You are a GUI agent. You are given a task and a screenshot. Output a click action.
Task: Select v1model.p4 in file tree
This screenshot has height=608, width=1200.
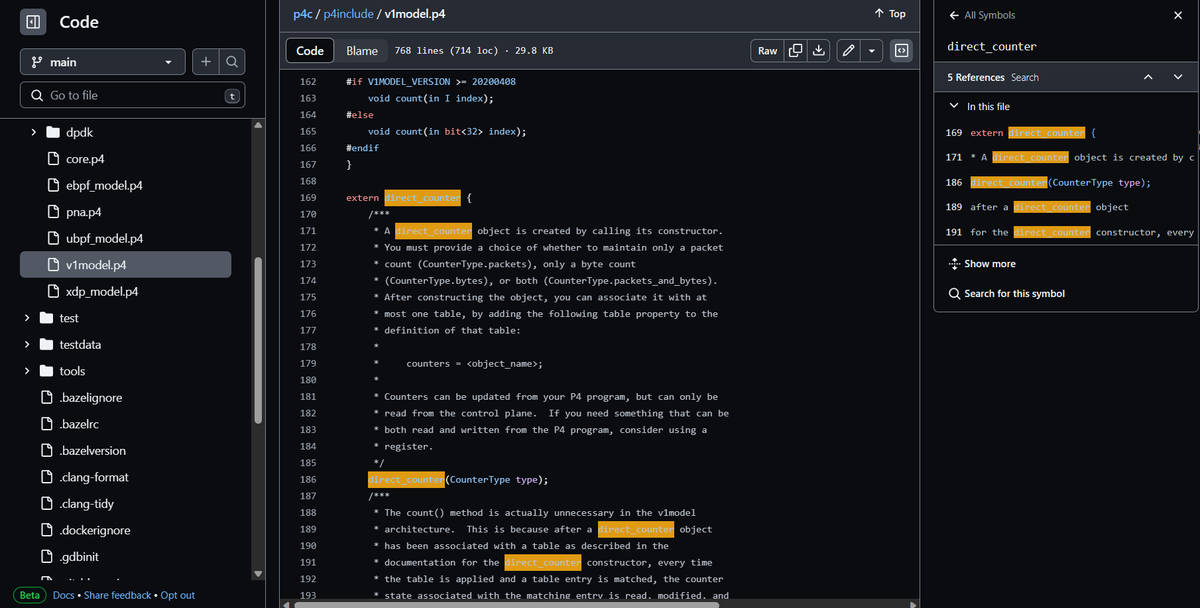pyautogui.click(x=126, y=265)
